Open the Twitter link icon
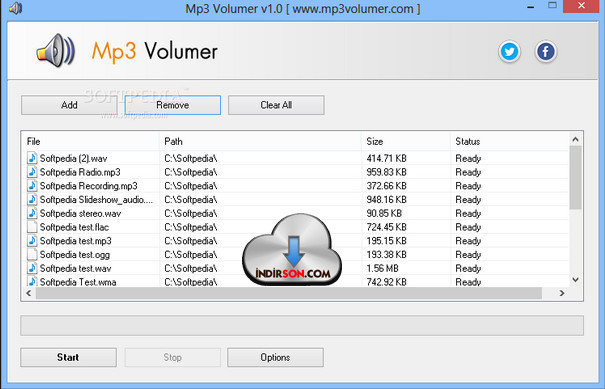 pos(509,51)
